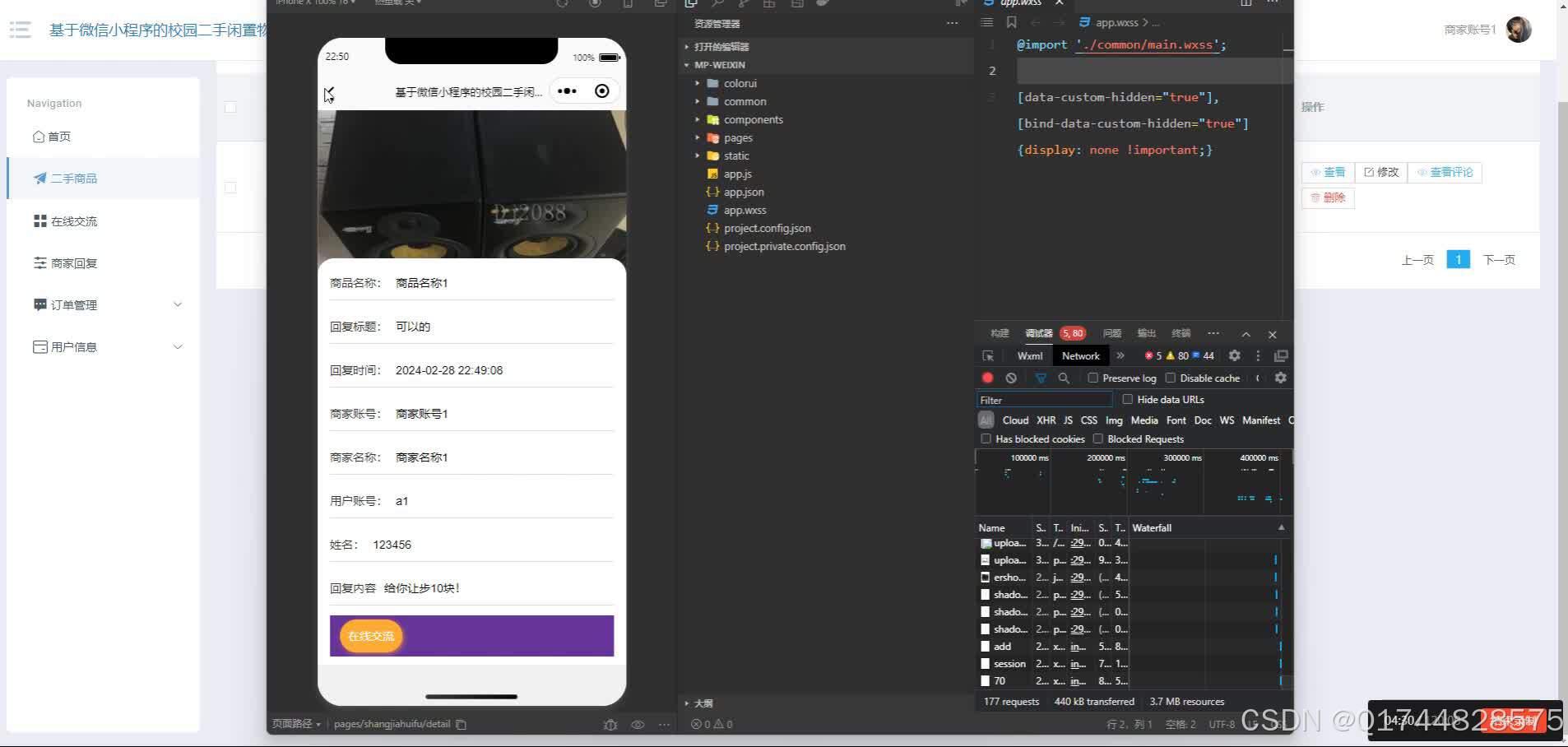Open the 终端 panel tab
1568x747 pixels.
(1181, 333)
